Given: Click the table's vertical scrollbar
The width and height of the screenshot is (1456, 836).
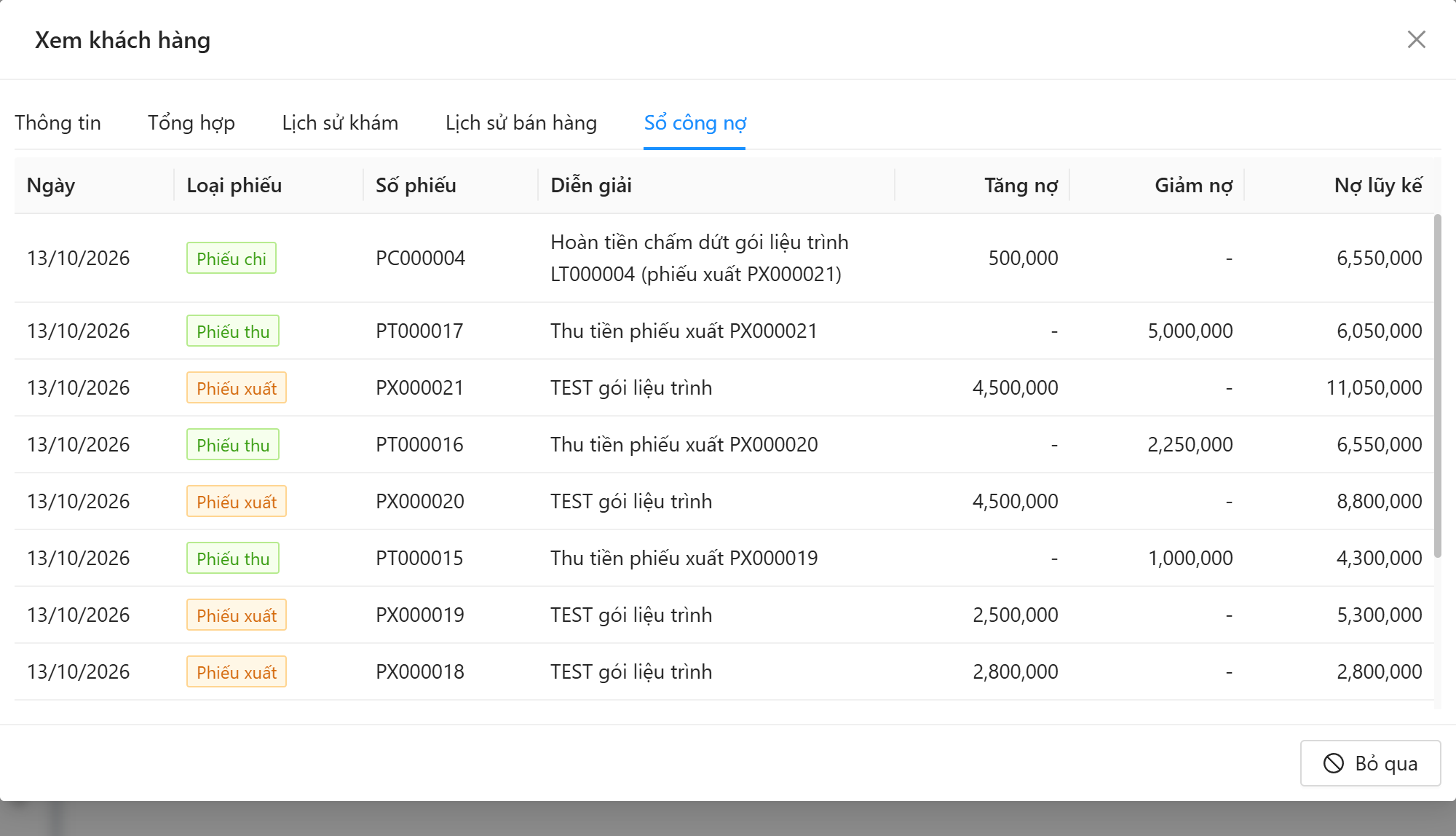Looking at the screenshot, I should point(1437,386).
